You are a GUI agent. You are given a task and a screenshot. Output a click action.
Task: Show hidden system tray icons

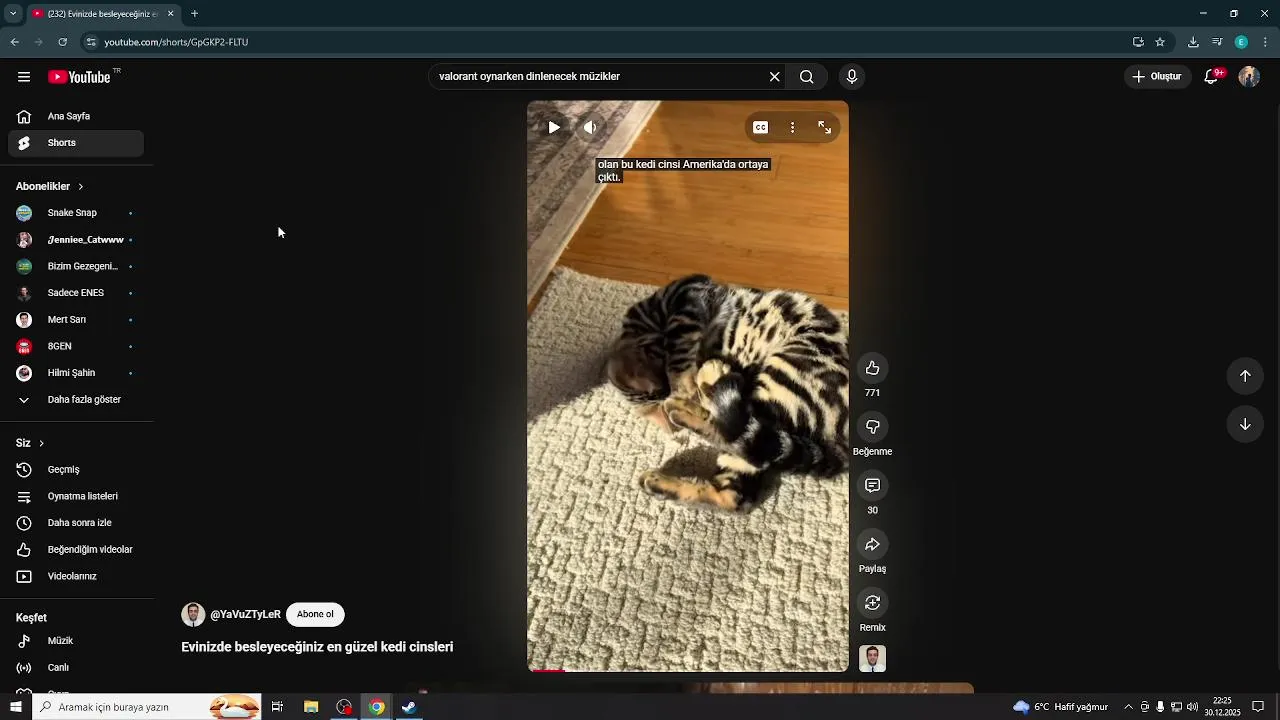click(x=1128, y=707)
